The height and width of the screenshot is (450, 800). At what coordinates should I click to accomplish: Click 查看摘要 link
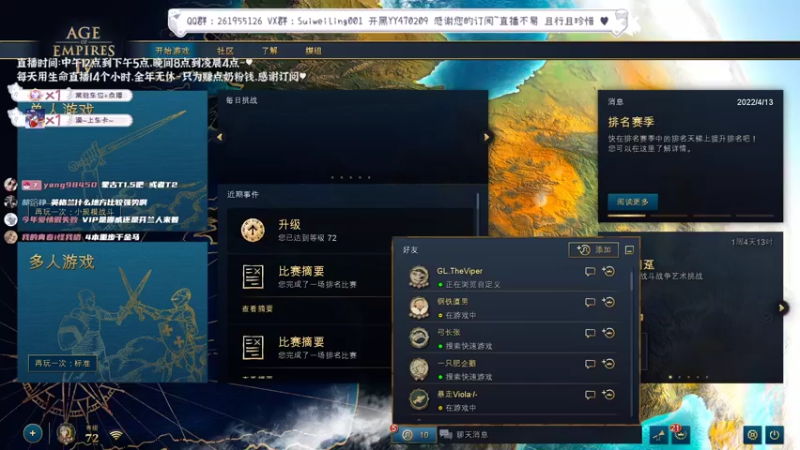click(257, 309)
